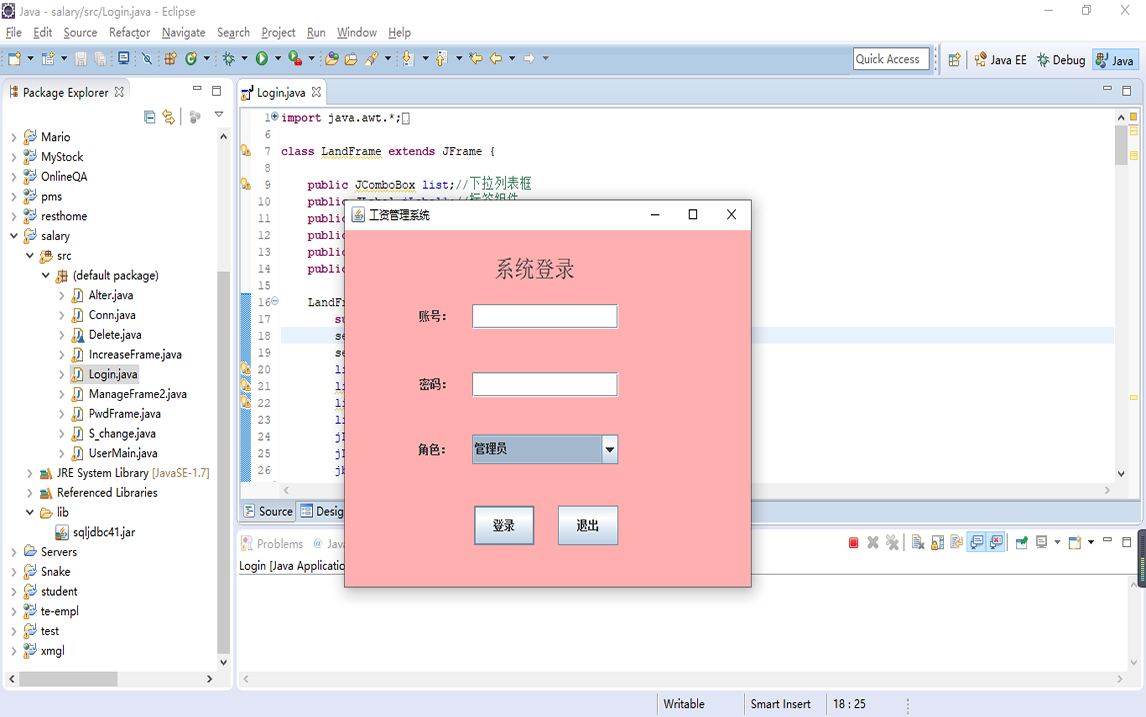
Task: Open the Refactor menu
Action: (129, 32)
